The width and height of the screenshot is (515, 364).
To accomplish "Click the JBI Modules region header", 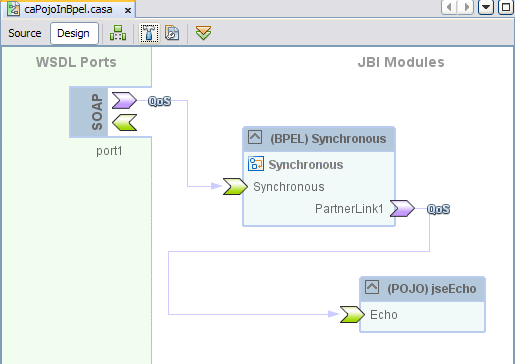I will [x=401, y=62].
